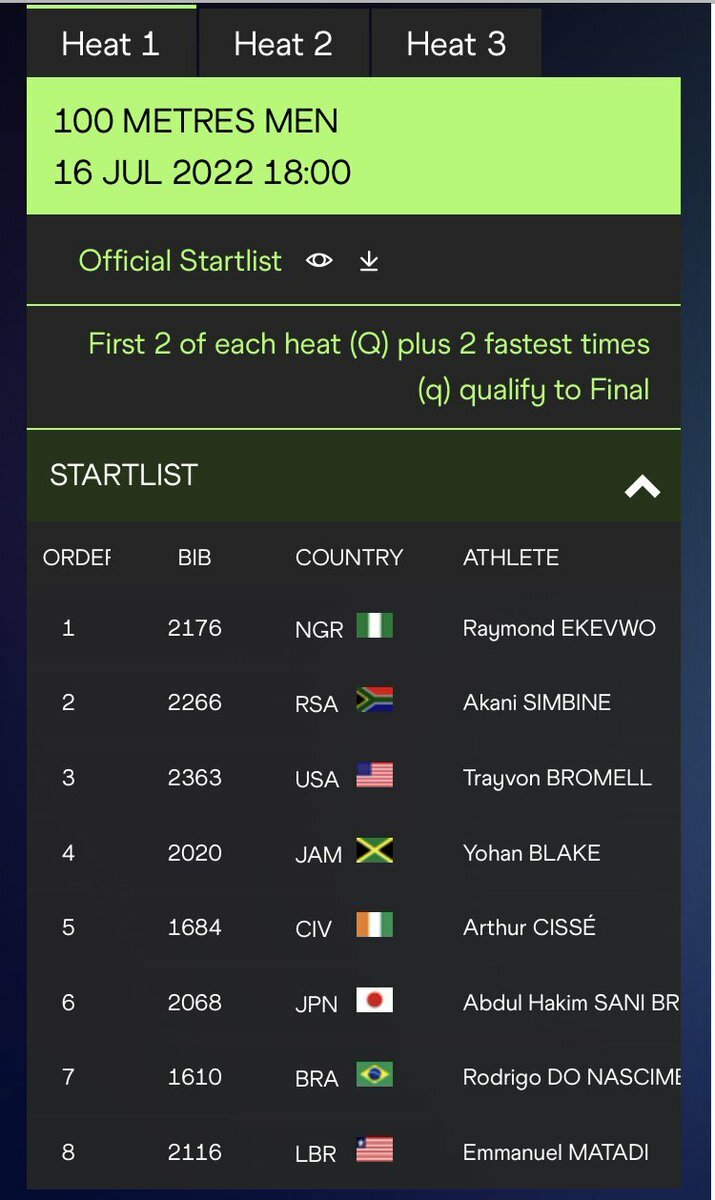Click the Nigeria flag icon
This screenshot has width=715, height=1200.
pos(374,626)
